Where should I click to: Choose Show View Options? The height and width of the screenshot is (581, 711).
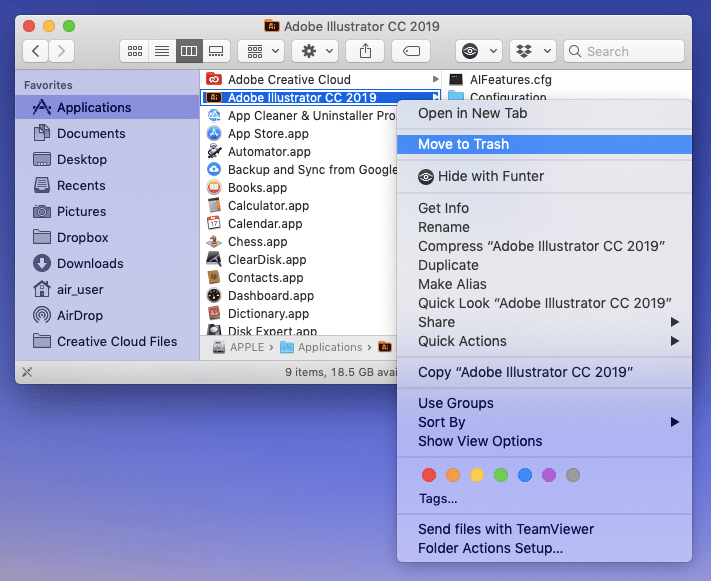(544, 441)
